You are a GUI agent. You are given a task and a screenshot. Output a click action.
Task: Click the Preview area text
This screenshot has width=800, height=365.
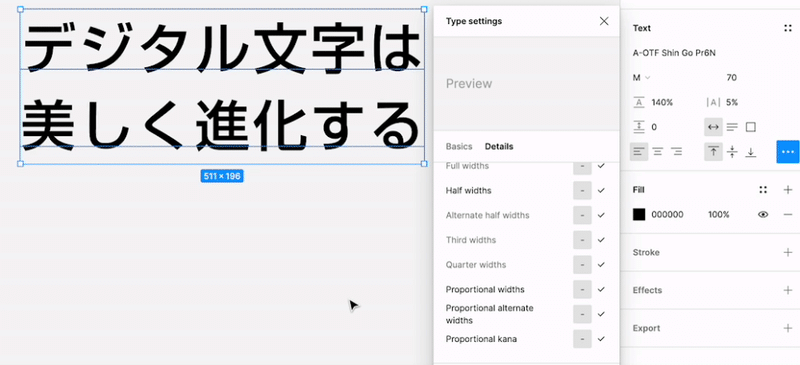coord(469,84)
